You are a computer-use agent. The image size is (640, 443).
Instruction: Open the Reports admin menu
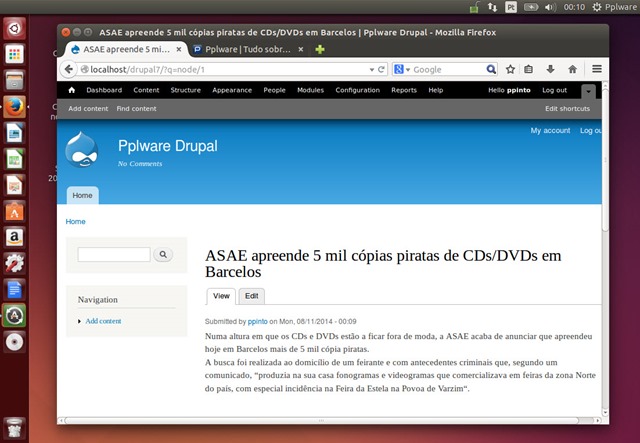(x=404, y=90)
